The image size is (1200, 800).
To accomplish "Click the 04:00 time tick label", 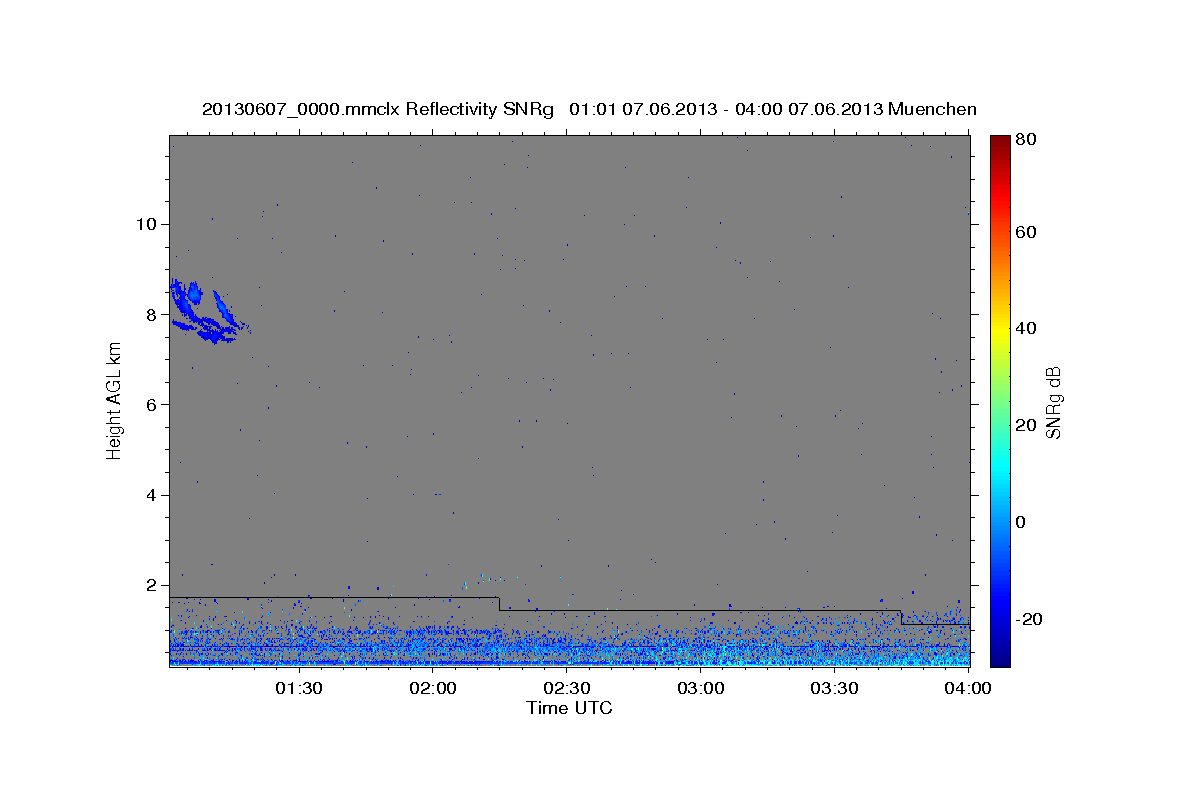I will (x=968, y=688).
